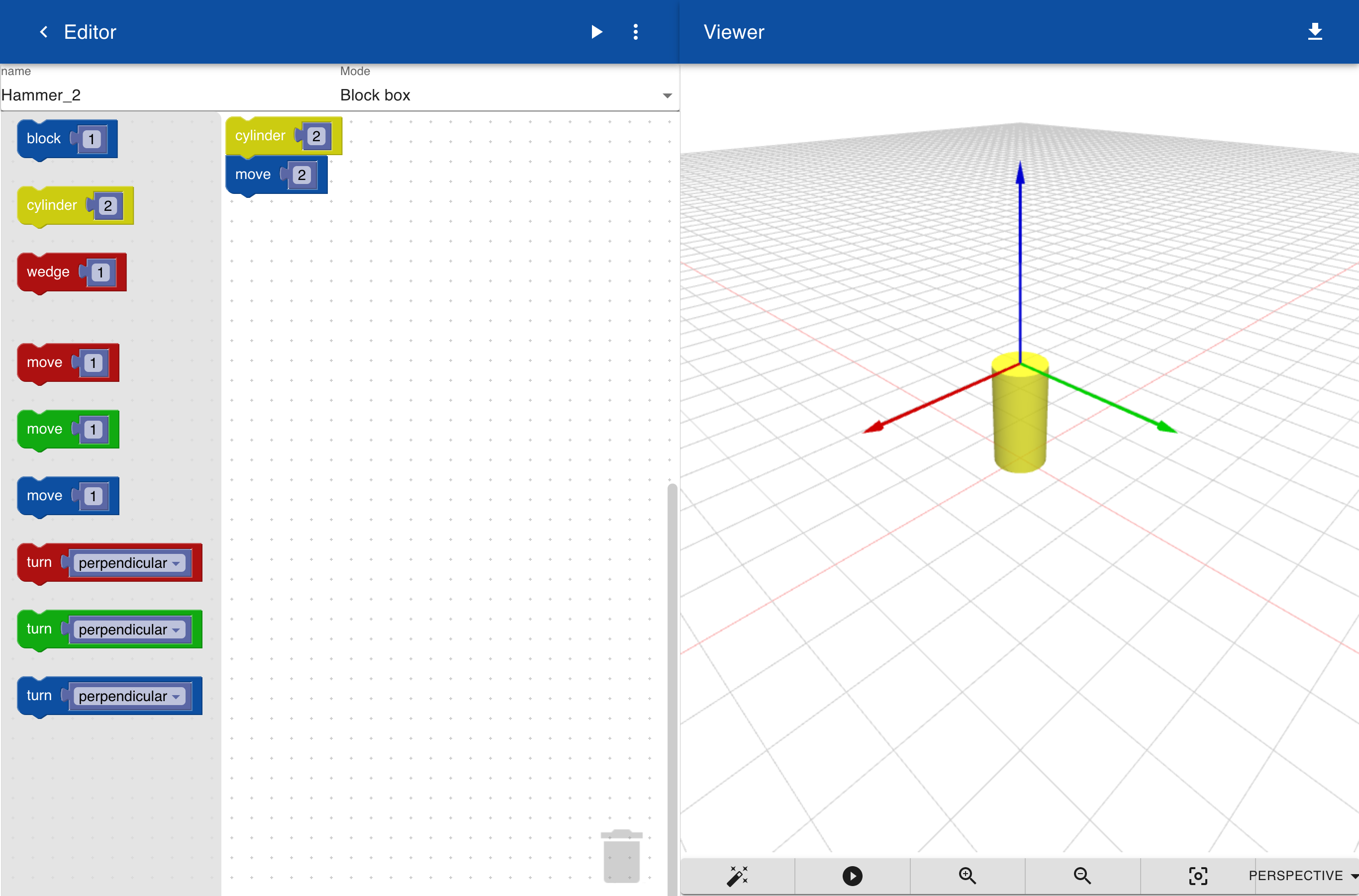Zoom out of the 3D viewer
The height and width of the screenshot is (896, 1359).
[1082, 876]
